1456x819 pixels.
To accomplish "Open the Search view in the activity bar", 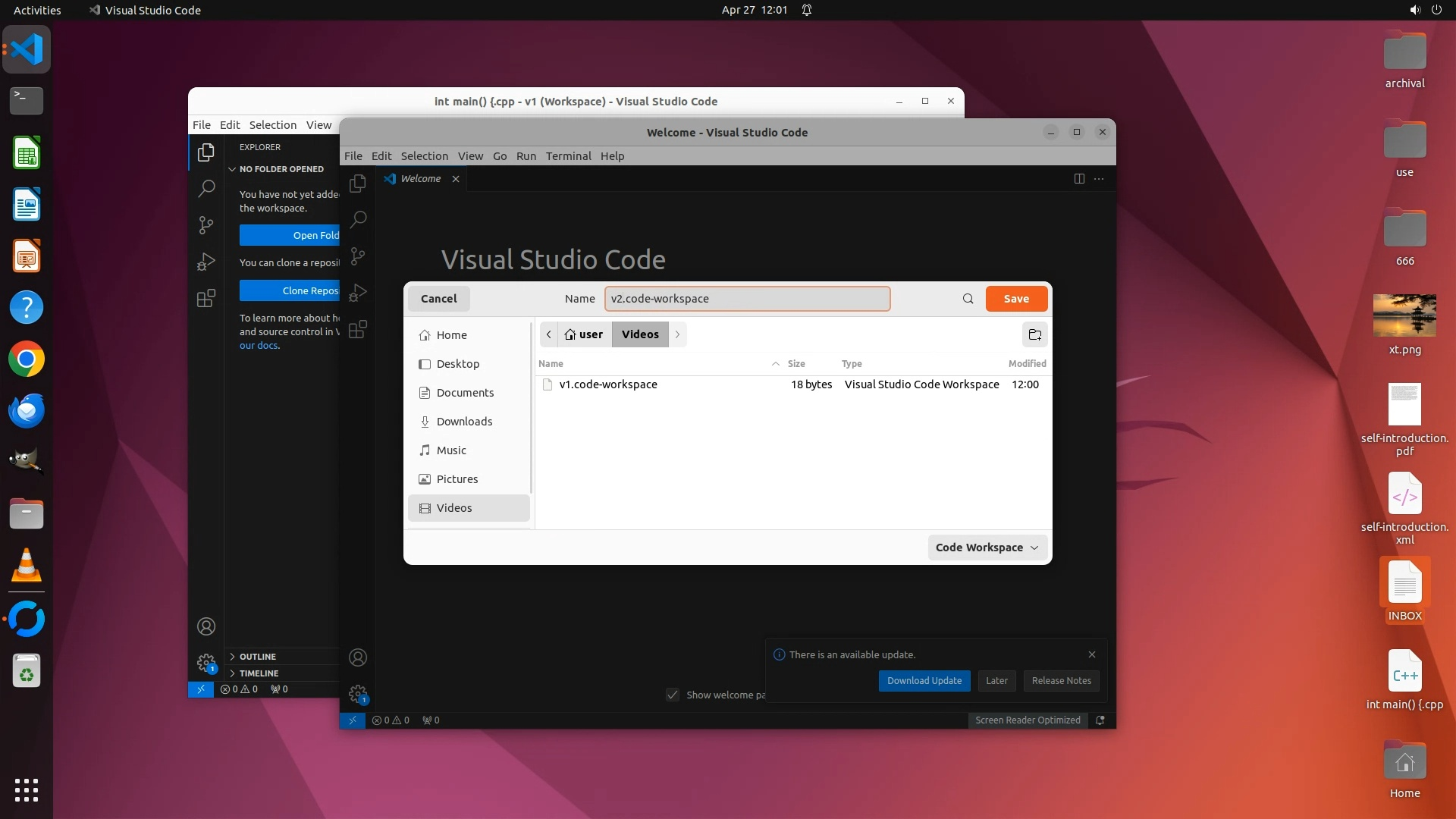I will coord(358,219).
